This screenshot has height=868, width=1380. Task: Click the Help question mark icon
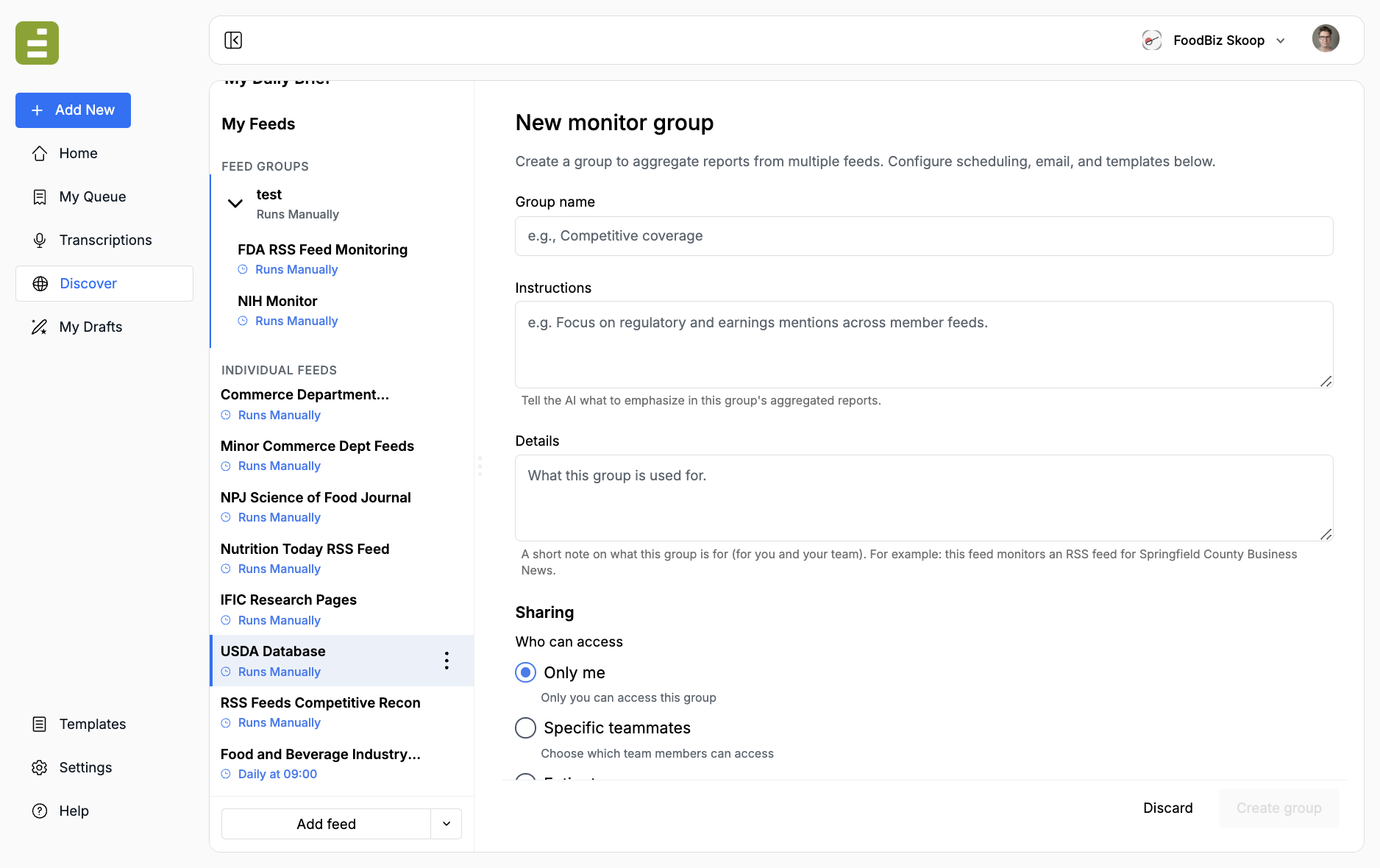40,811
